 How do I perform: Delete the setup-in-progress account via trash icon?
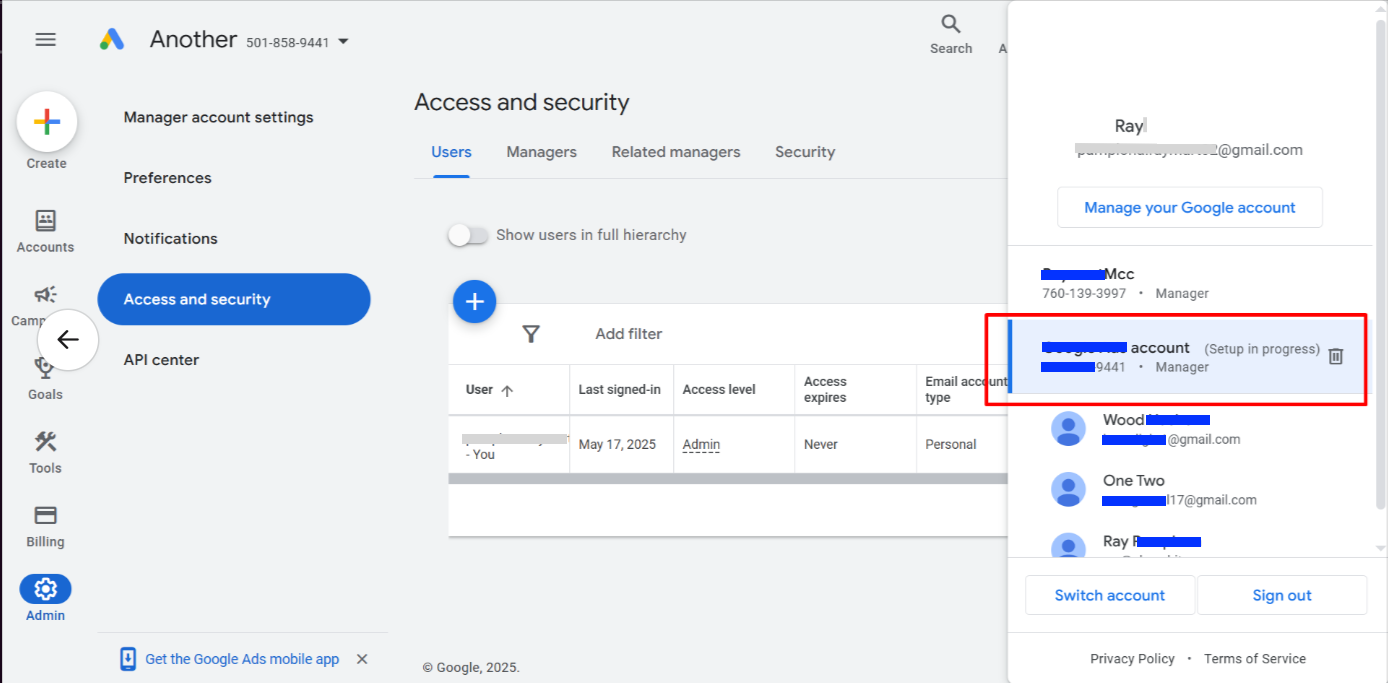tap(1335, 356)
